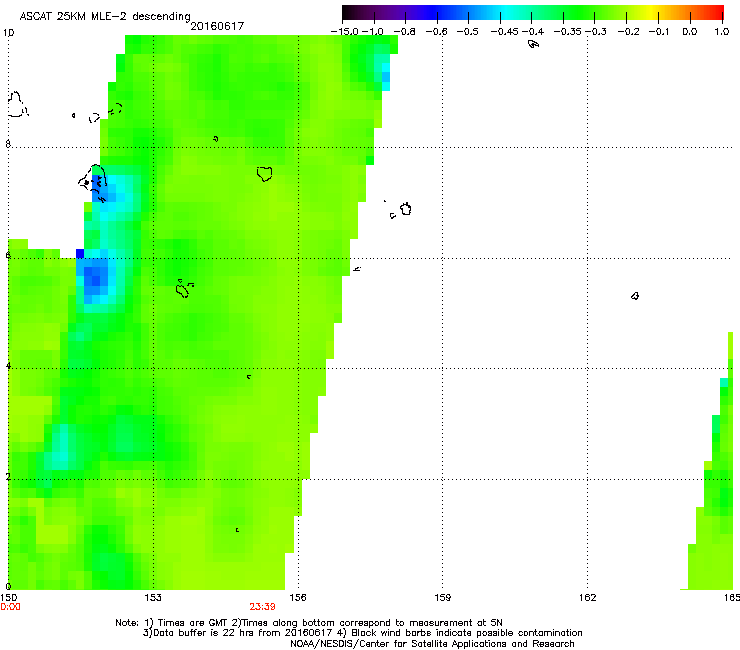The width and height of the screenshot is (740, 650).
Task: Click the "-0.3" color scale label
Action: [596, 32]
